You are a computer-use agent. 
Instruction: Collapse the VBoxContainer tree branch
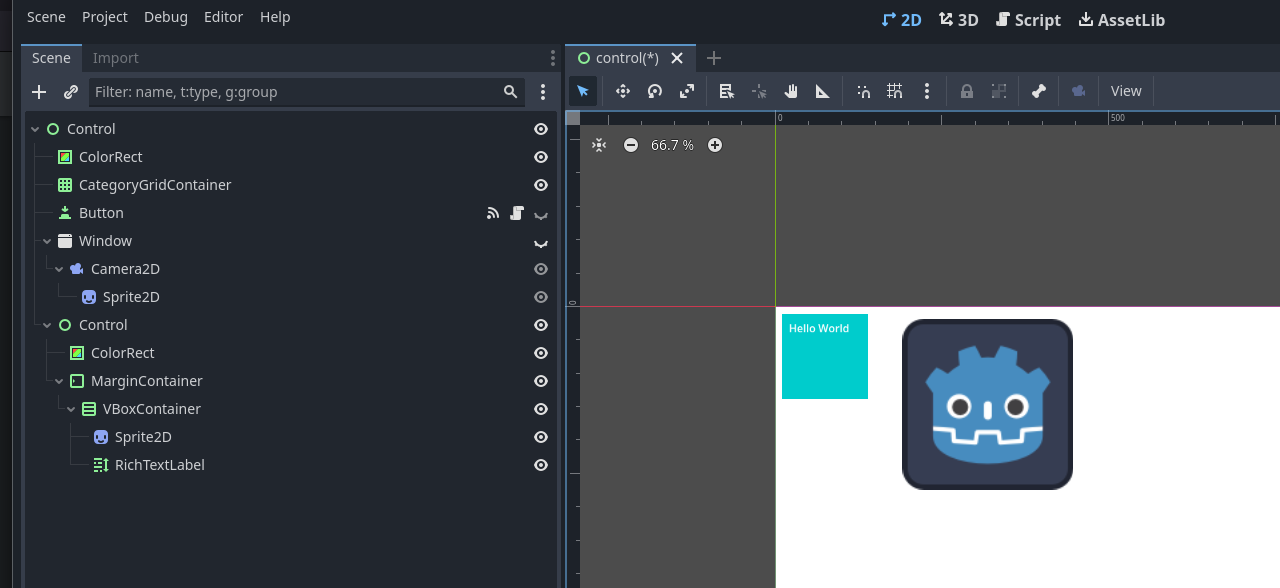point(71,409)
